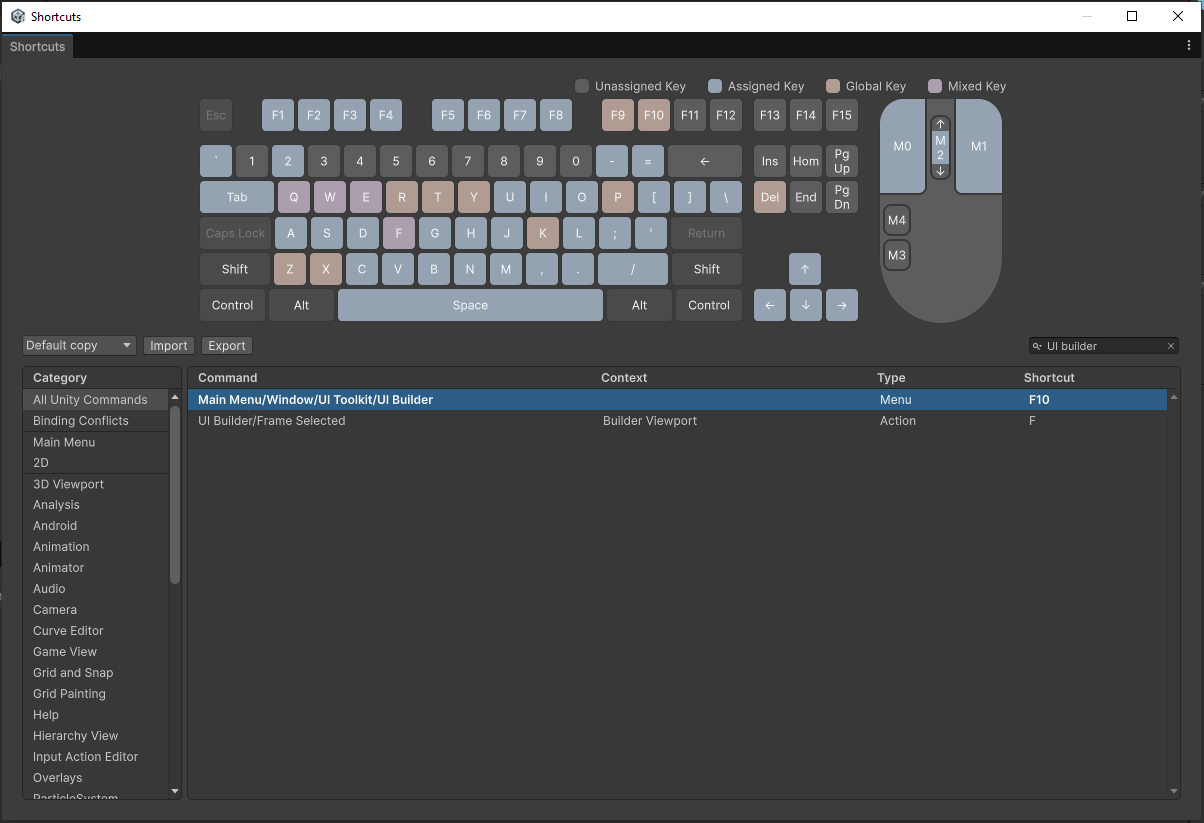Viewport: 1204px width, 823px height.
Task: Open the three-dot overflow menu
Action: pyautogui.click(x=1188, y=45)
